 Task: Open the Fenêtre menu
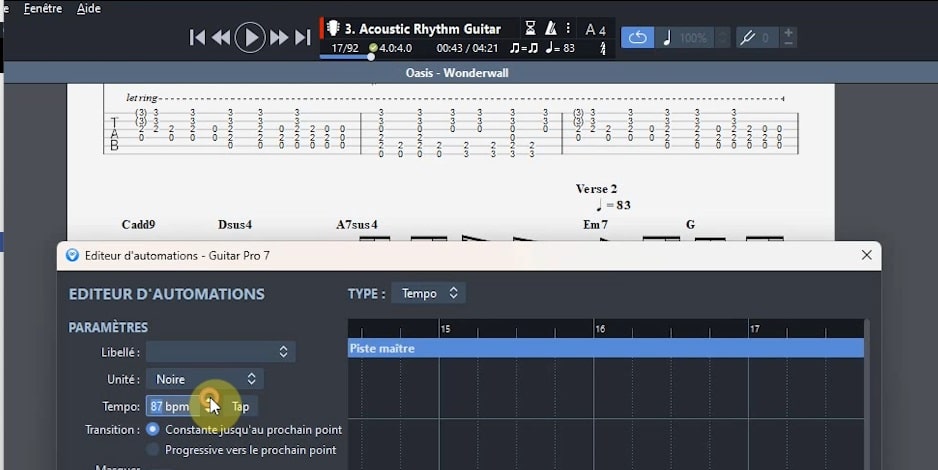[x=43, y=8]
